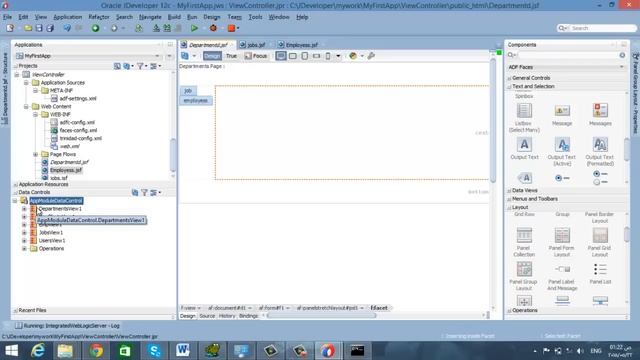Click the red Terminate square icon
The height and width of the screenshot is (360, 640).
click(231, 28)
